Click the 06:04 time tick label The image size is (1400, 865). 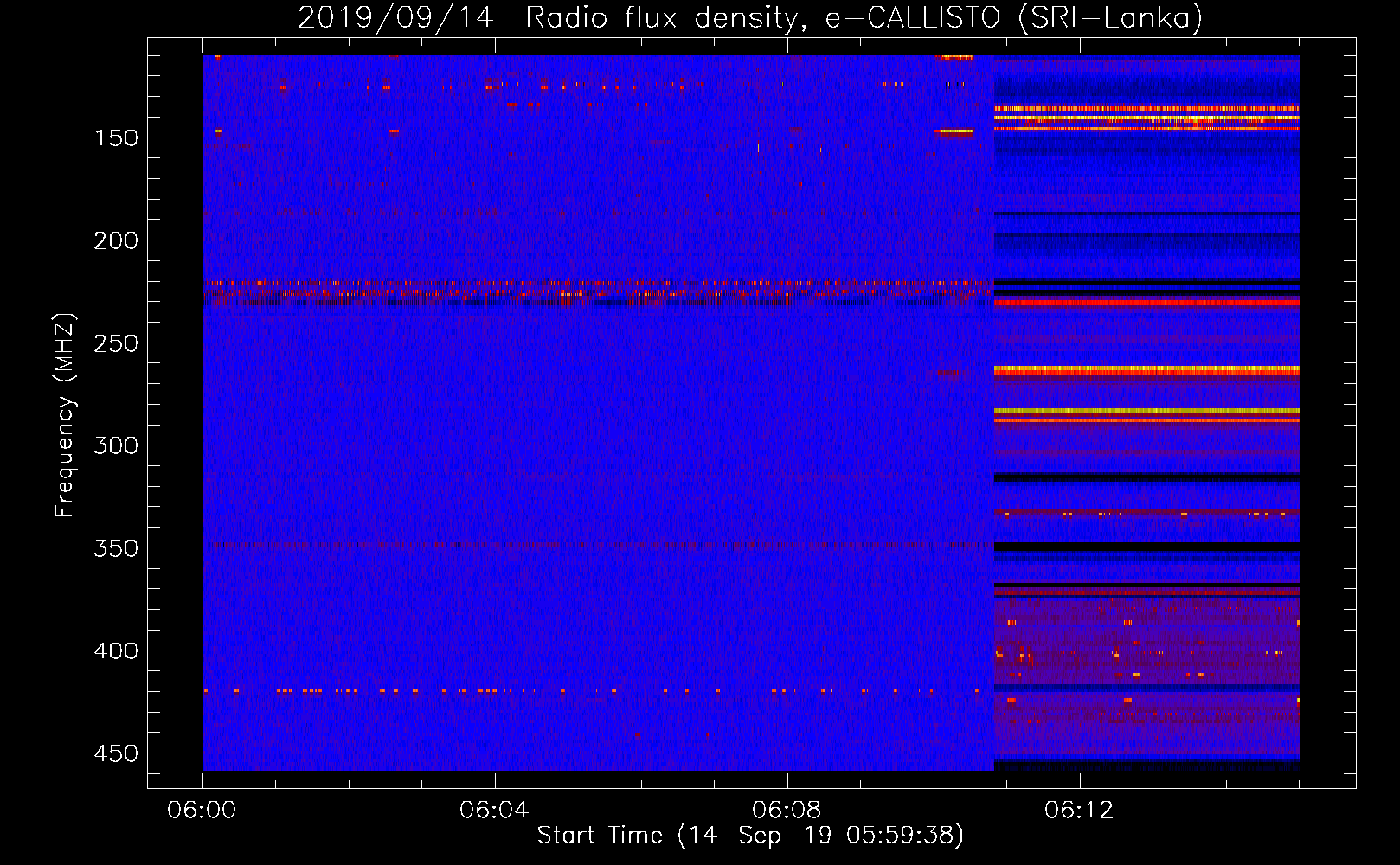point(494,810)
